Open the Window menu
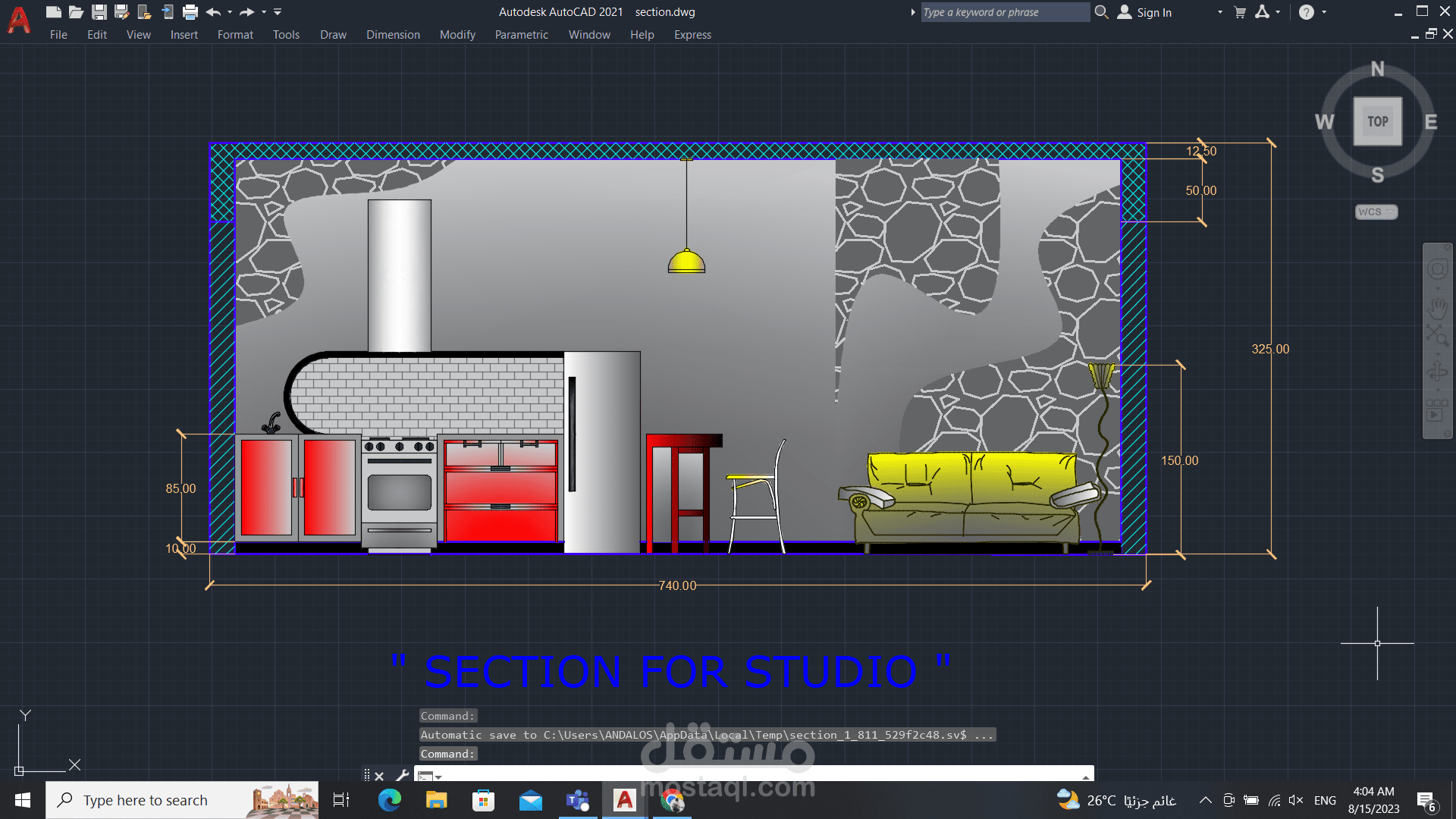This screenshot has height=819, width=1456. tap(589, 35)
